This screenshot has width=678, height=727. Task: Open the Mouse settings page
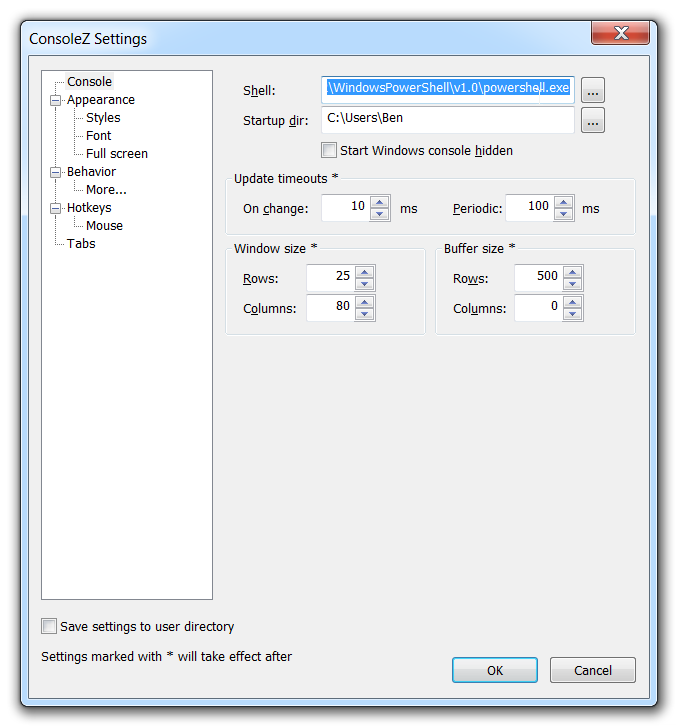pos(104,226)
